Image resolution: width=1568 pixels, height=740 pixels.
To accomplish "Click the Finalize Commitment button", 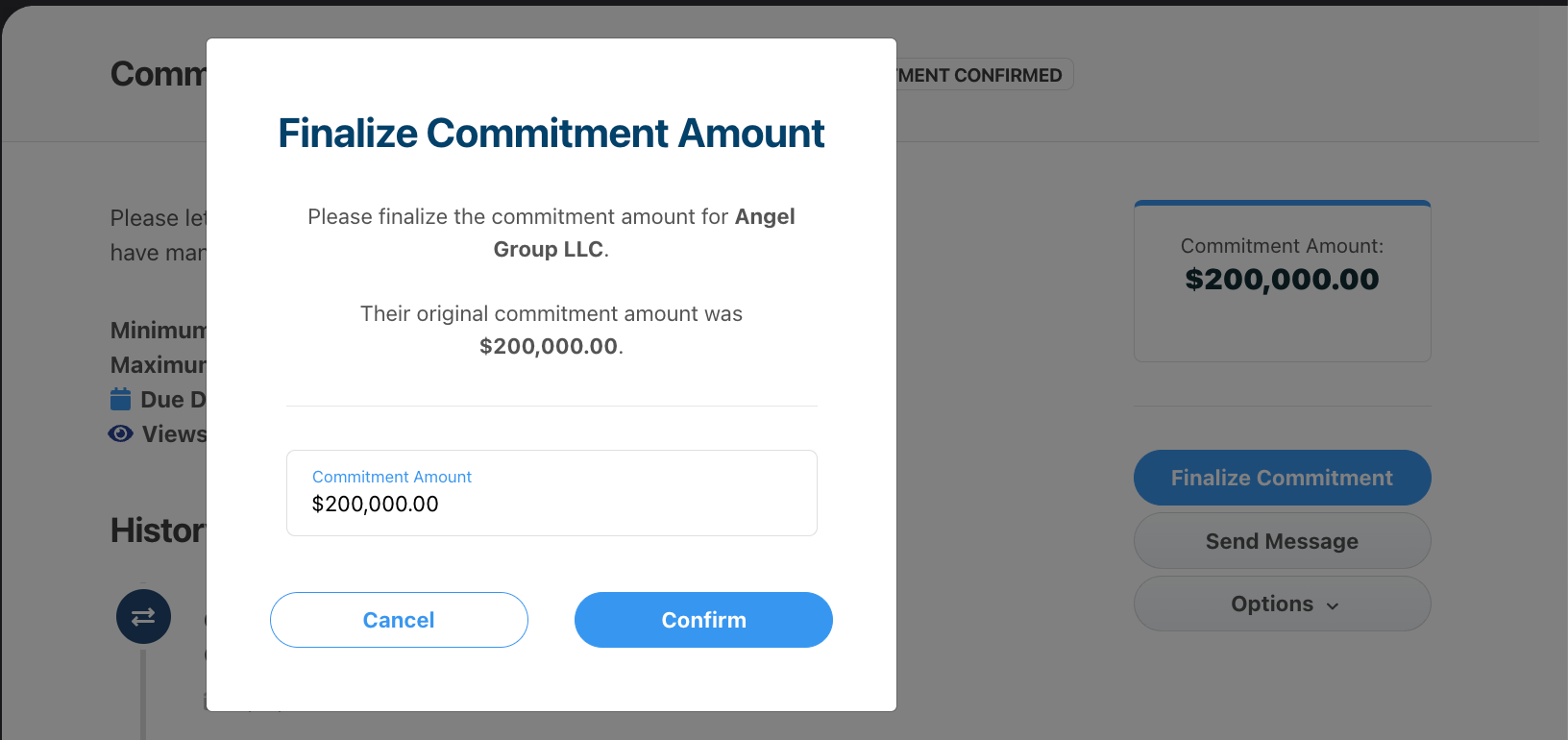I will pos(1282,478).
